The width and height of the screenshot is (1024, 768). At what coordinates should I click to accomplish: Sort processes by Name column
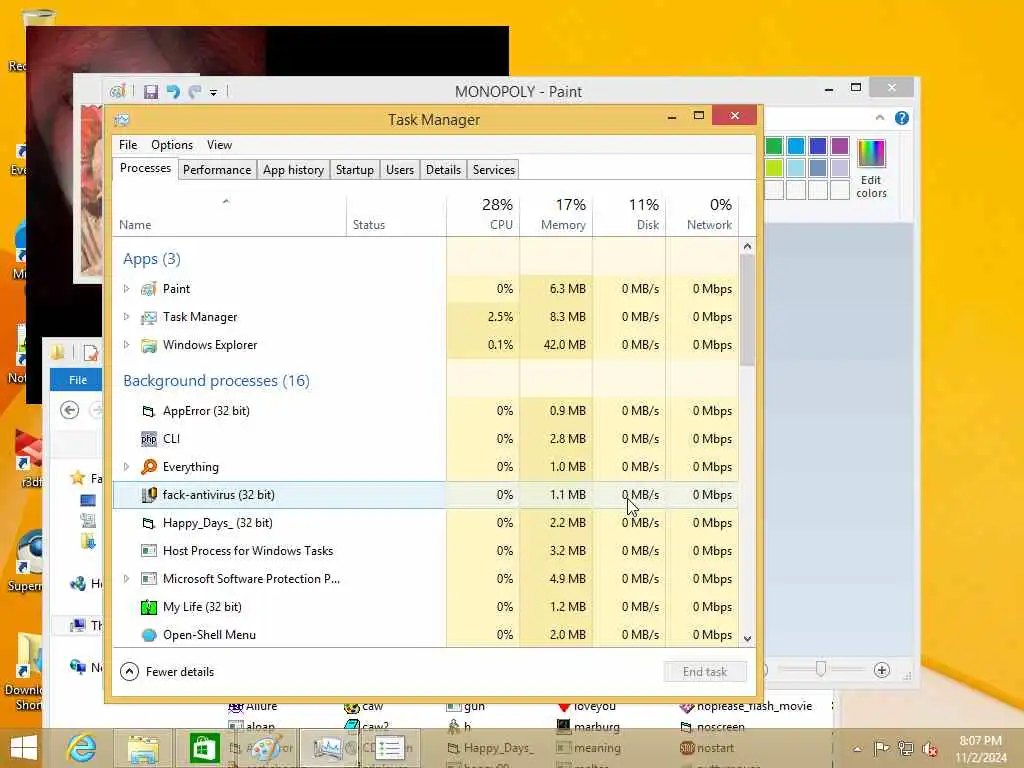(229, 215)
